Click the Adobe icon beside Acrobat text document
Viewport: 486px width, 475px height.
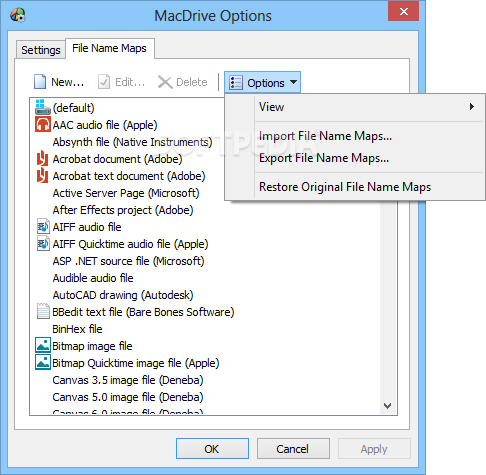tap(43, 175)
